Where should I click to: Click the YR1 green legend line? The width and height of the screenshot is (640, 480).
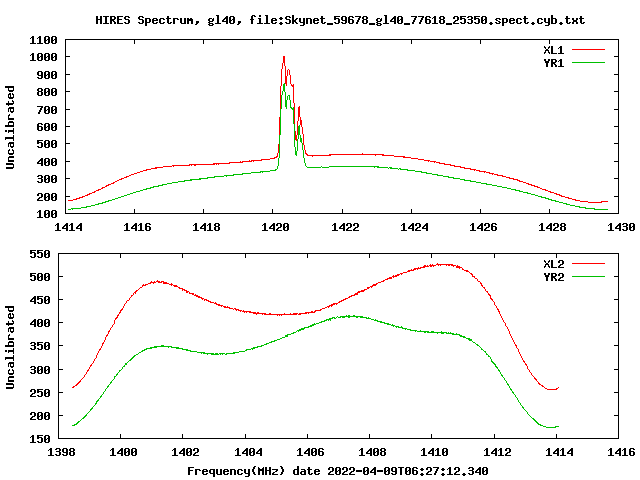tap(588, 63)
